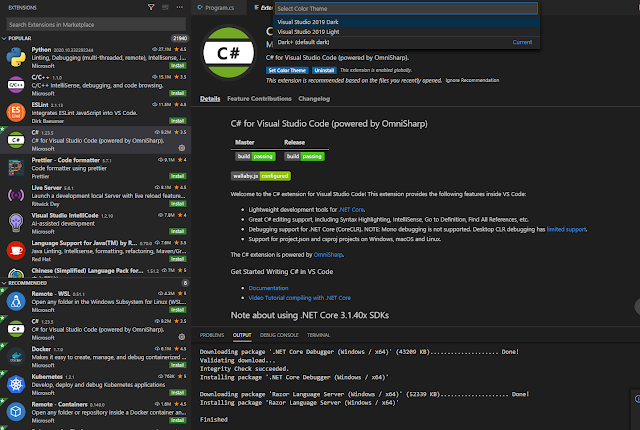Click the large C# logo in extension details
This screenshot has width=640, height=430.
coord(229,53)
